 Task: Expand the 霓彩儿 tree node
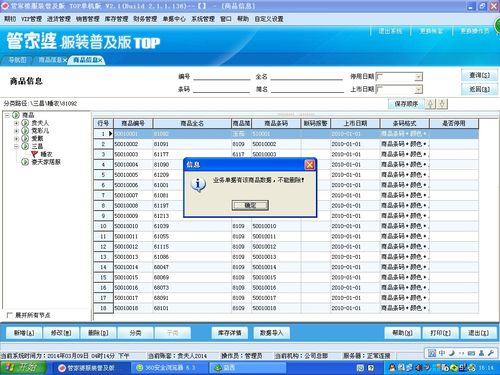click(16, 131)
